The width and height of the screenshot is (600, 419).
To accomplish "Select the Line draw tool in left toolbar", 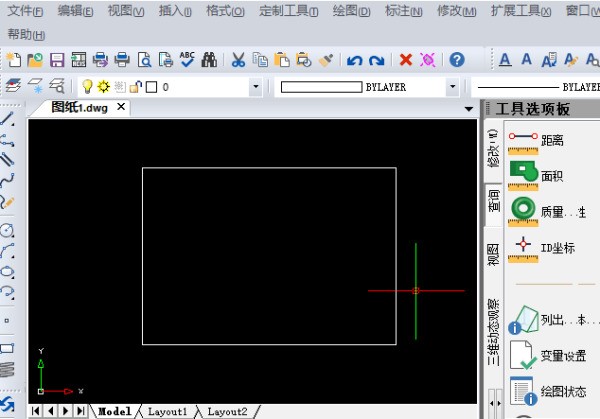I will tap(8, 118).
